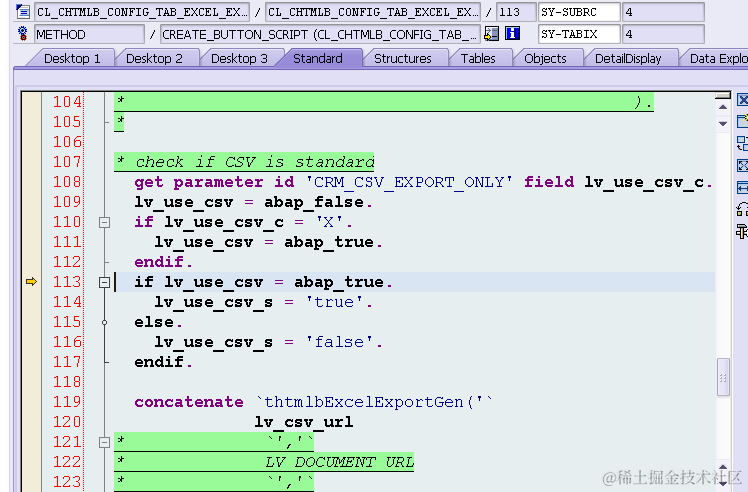Click the close tool icon in right toolbar
The height and width of the screenshot is (492, 748).
742,100
